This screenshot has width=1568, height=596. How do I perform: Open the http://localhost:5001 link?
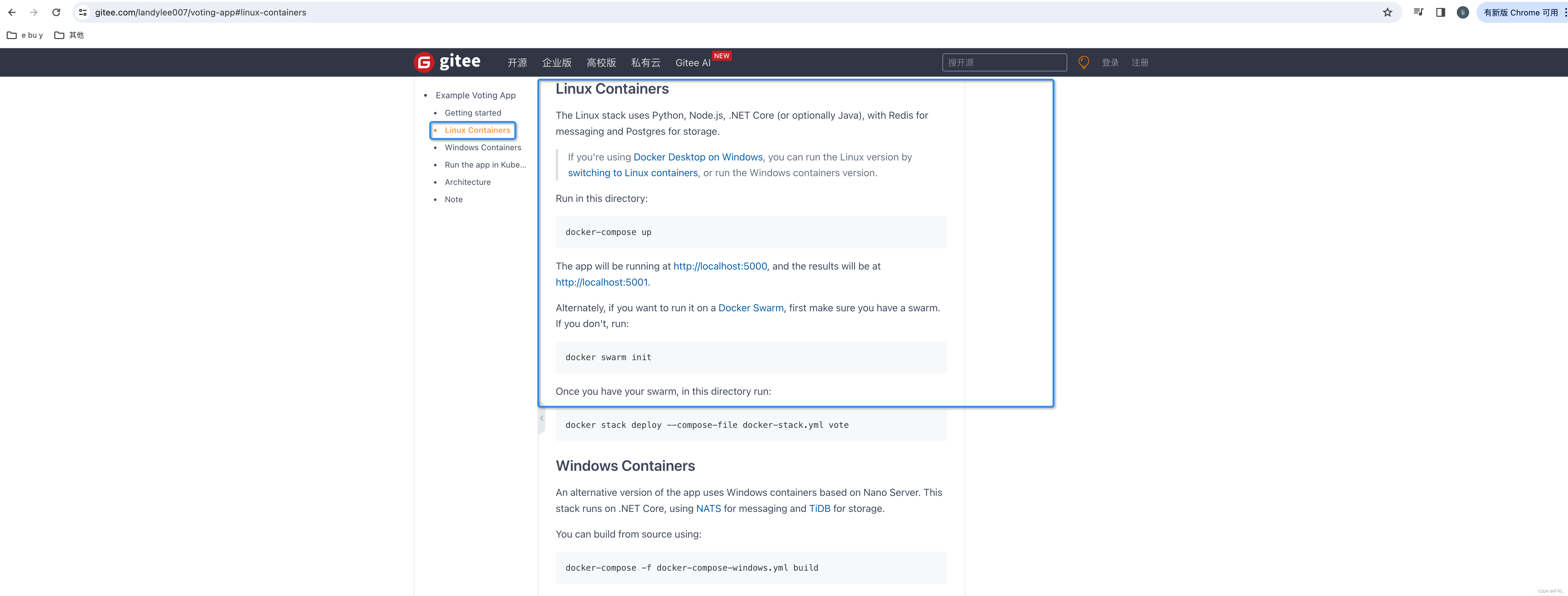click(601, 282)
